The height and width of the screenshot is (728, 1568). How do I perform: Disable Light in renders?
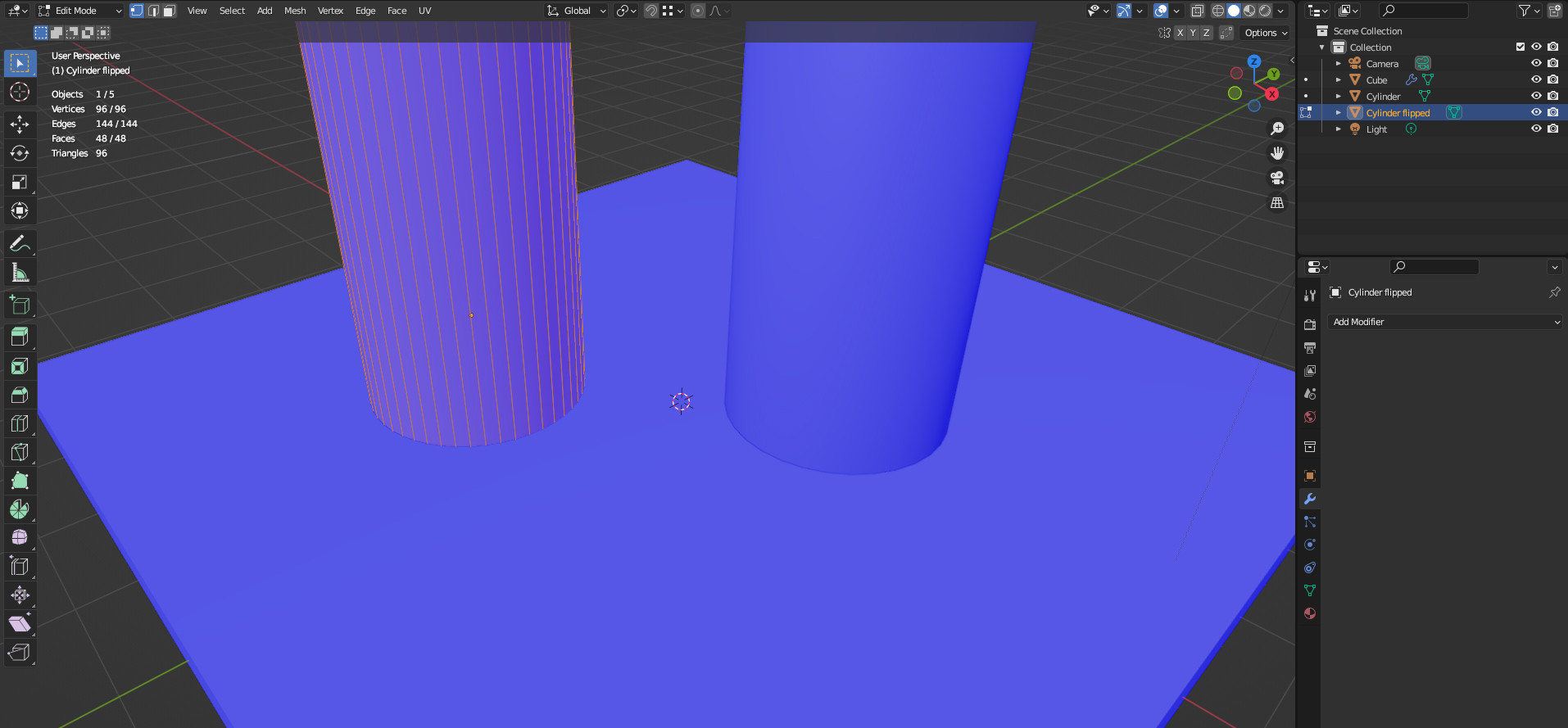tap(1552, 129)
